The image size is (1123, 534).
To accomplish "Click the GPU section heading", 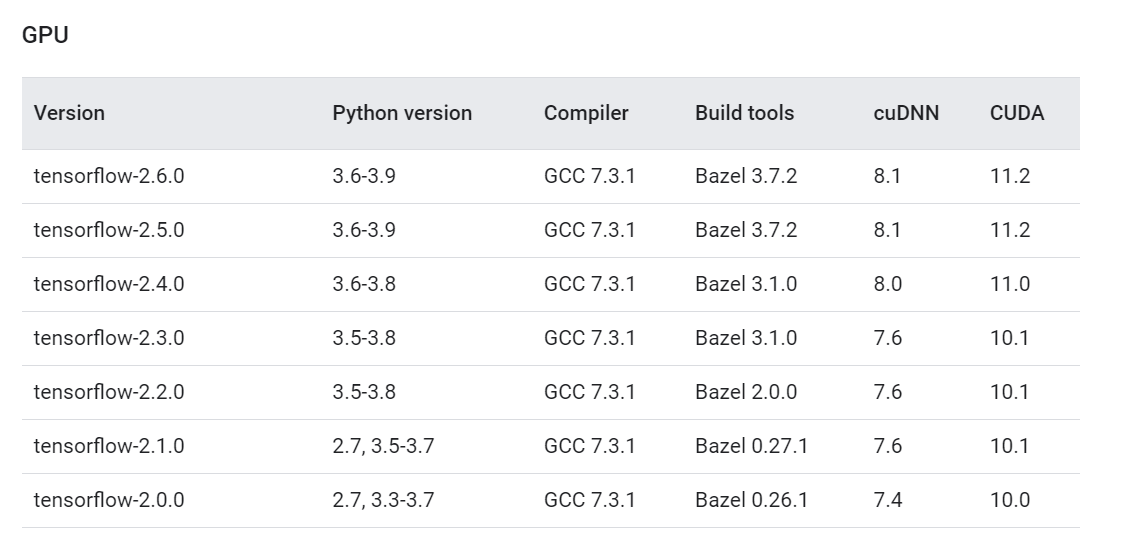I will coord(44,35).
